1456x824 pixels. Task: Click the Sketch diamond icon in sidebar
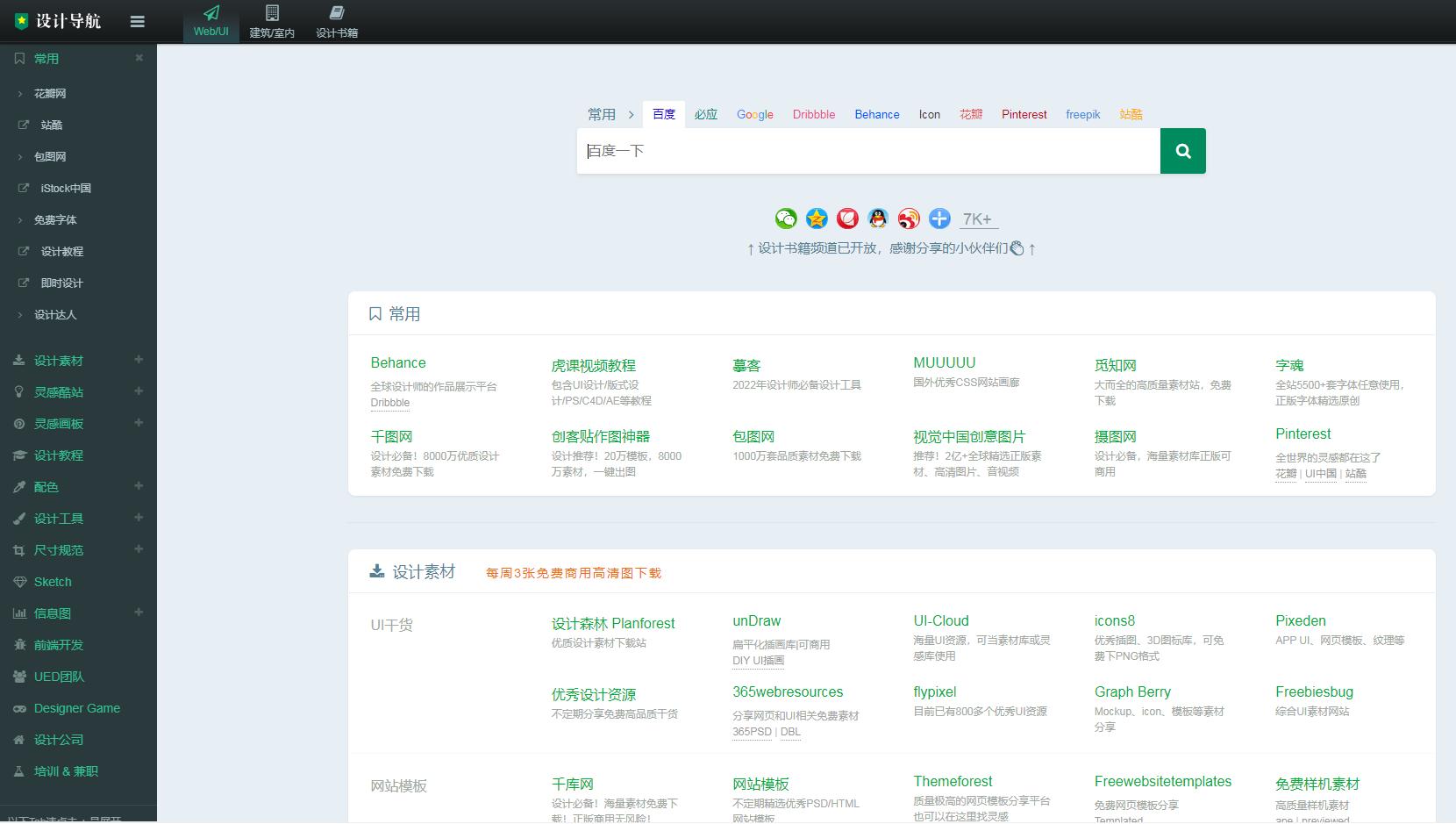18,581
